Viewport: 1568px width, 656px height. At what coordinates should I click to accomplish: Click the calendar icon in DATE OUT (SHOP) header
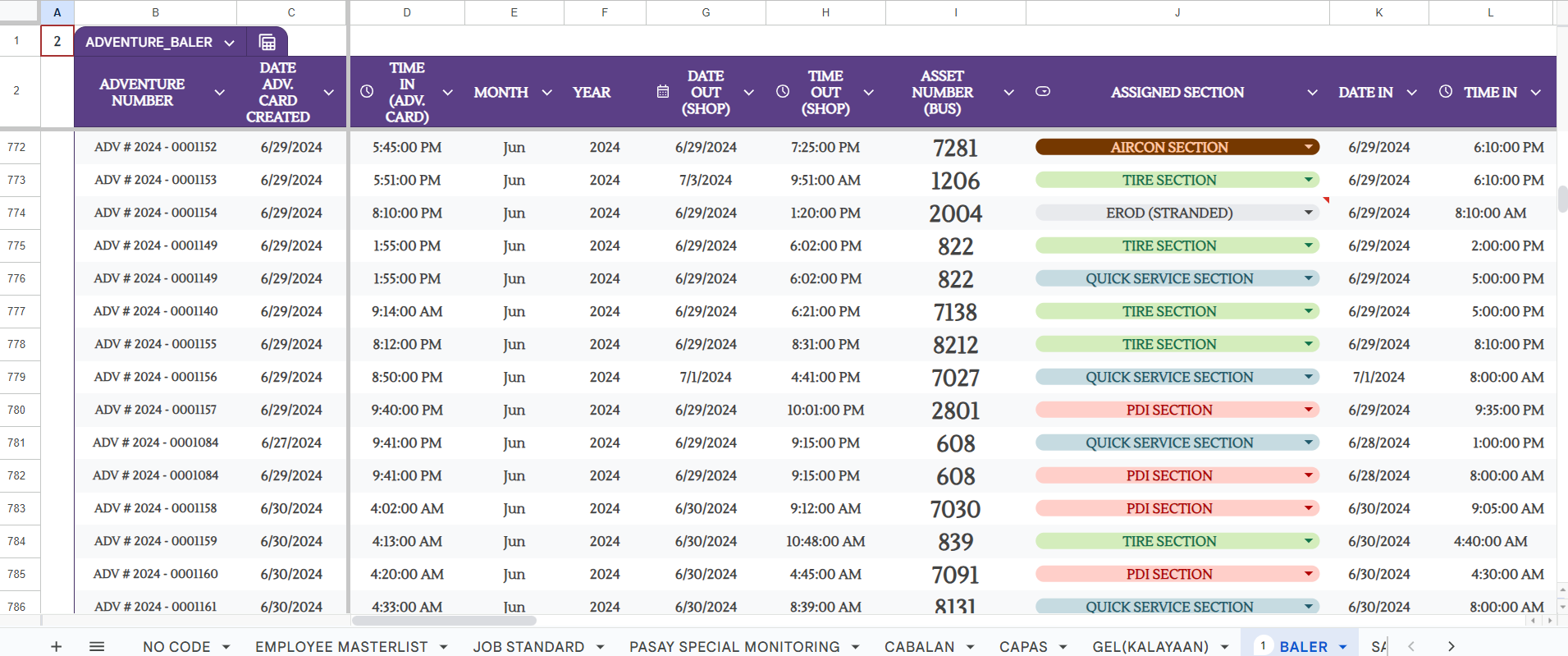[663, 92]
